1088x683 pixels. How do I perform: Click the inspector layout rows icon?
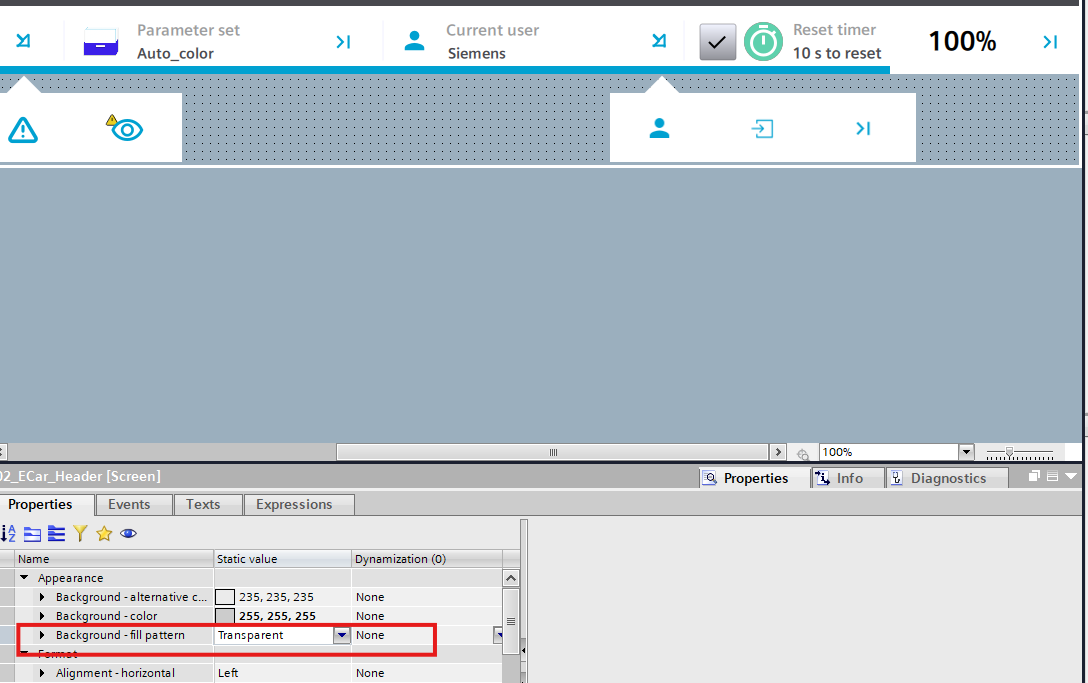(1052, 476)
